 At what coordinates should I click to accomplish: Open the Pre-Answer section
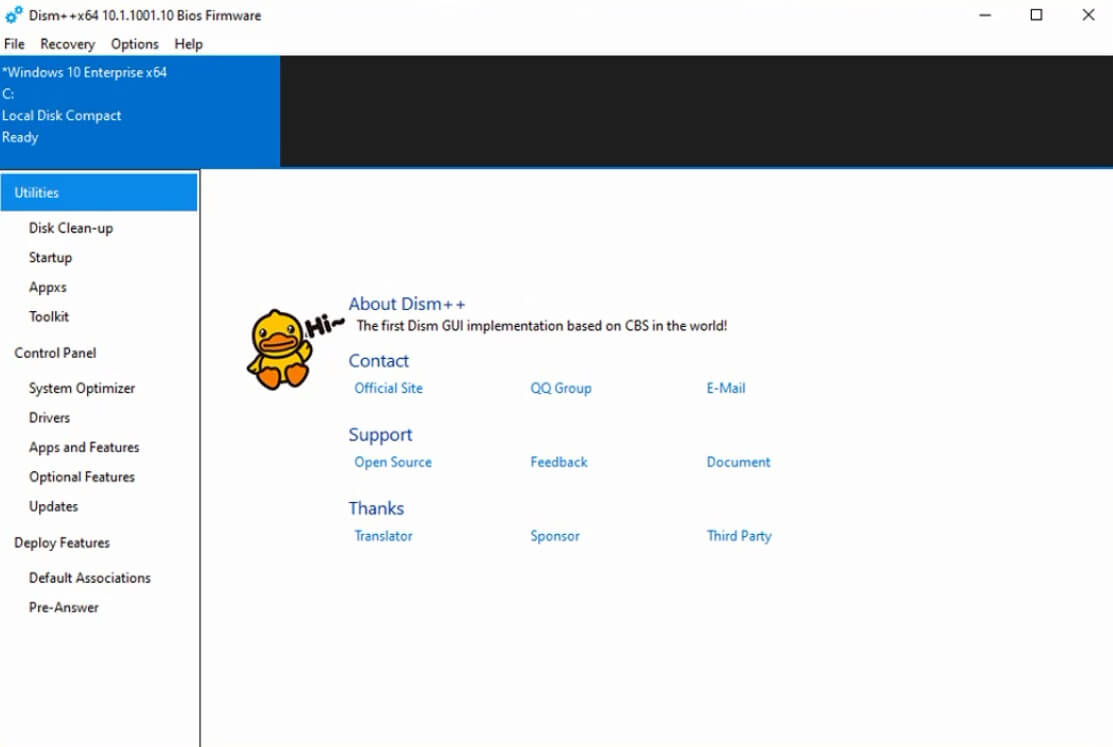click(64, 608)
